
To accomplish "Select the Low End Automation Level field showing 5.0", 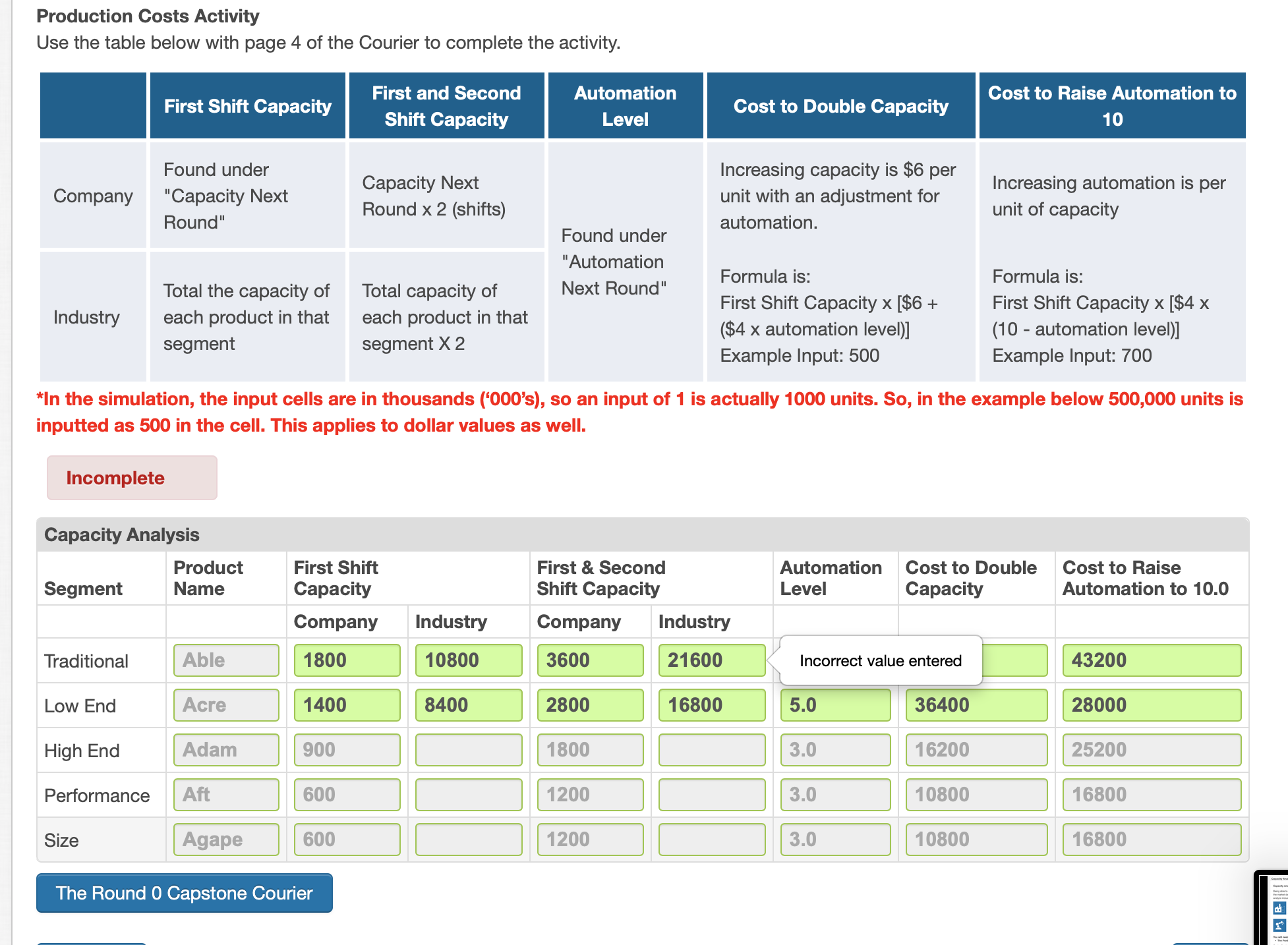I will [835, 704].
